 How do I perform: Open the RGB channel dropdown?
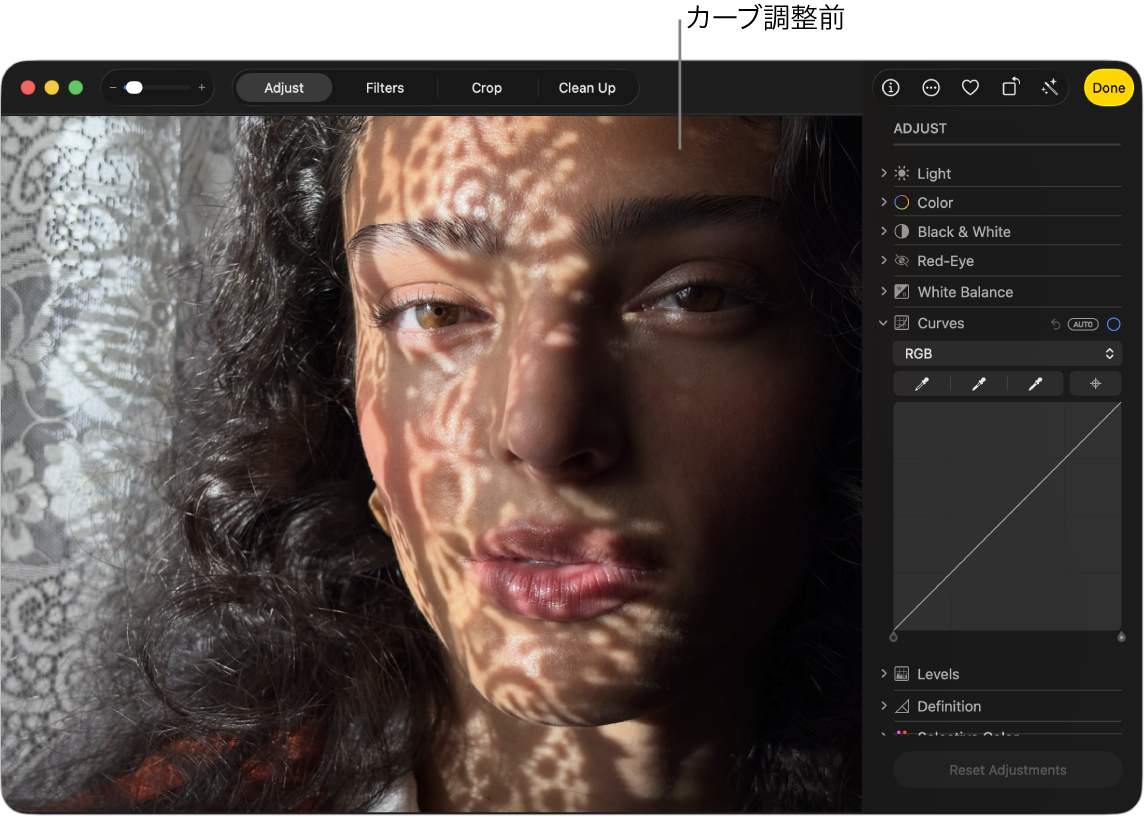pos(1007,354)
